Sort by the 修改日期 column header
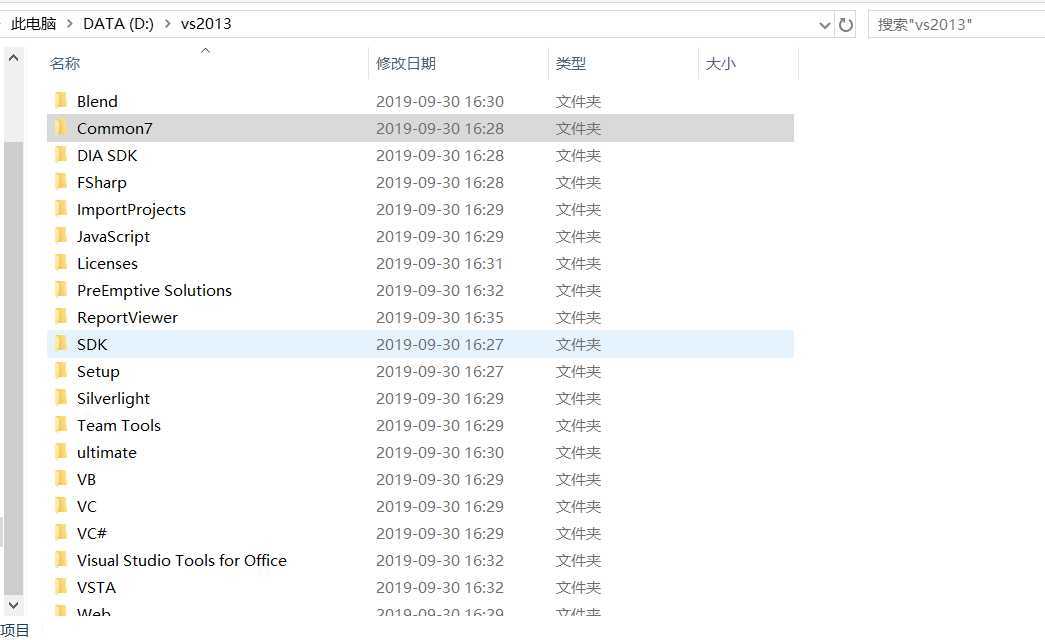This screenshot has height=640, width=1045. click(x=406, y=63)
